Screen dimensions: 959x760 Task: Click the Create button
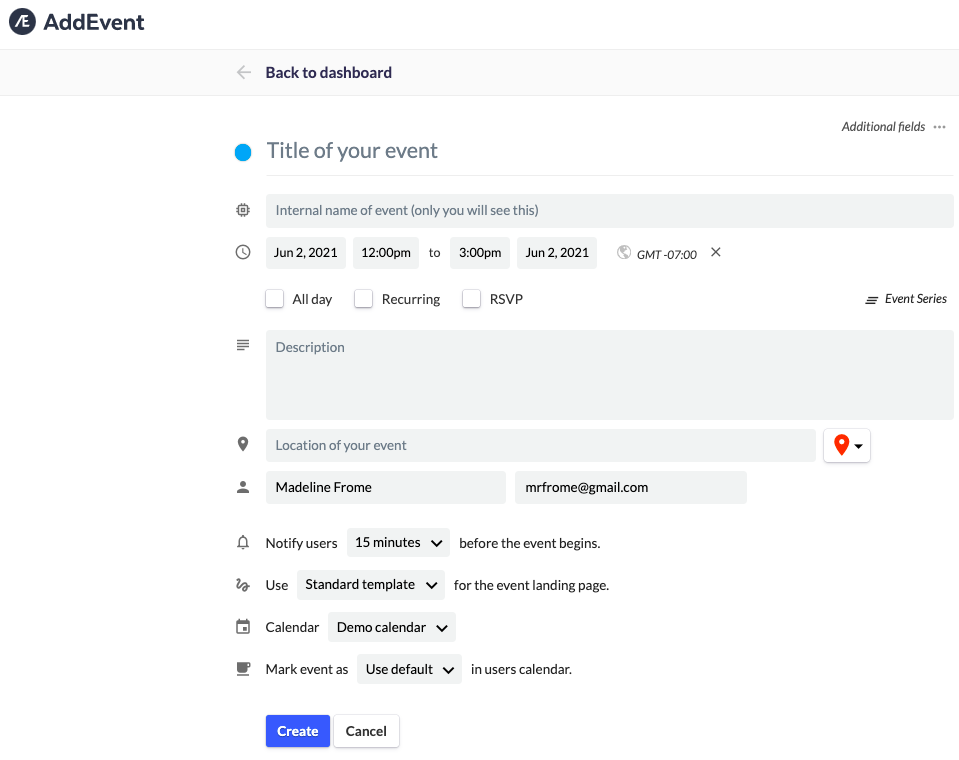pos(297,730)
